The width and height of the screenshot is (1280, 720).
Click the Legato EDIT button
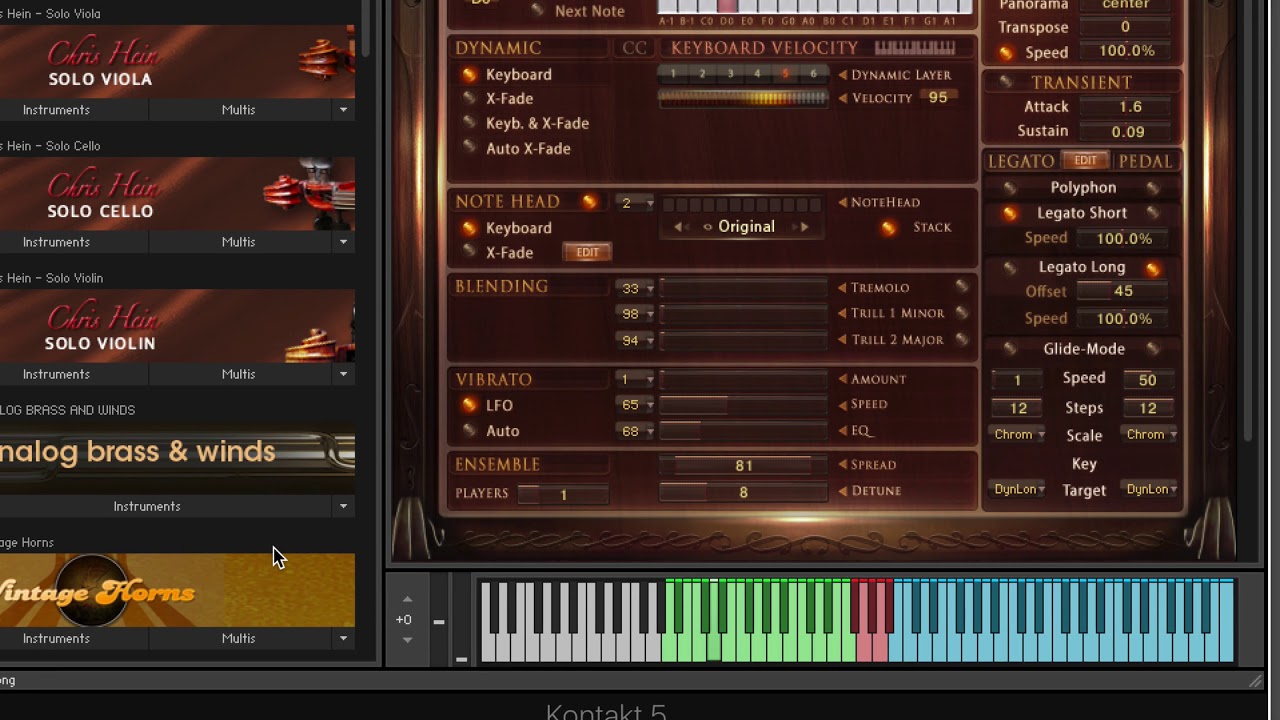coord(1085,161)
